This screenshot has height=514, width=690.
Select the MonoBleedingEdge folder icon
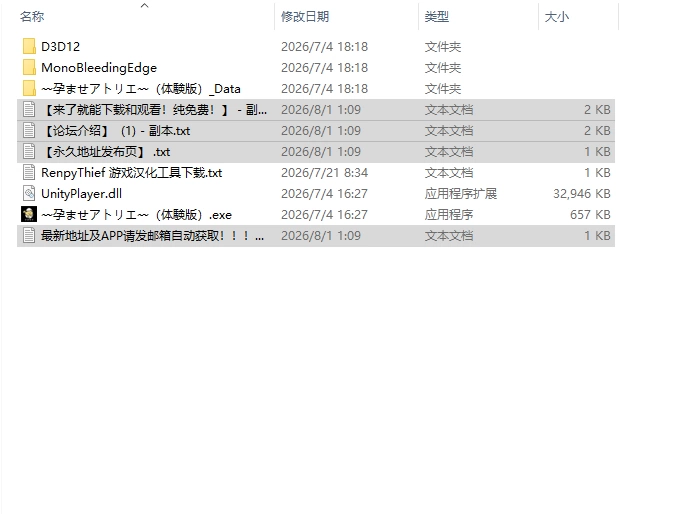coord(29,67)
